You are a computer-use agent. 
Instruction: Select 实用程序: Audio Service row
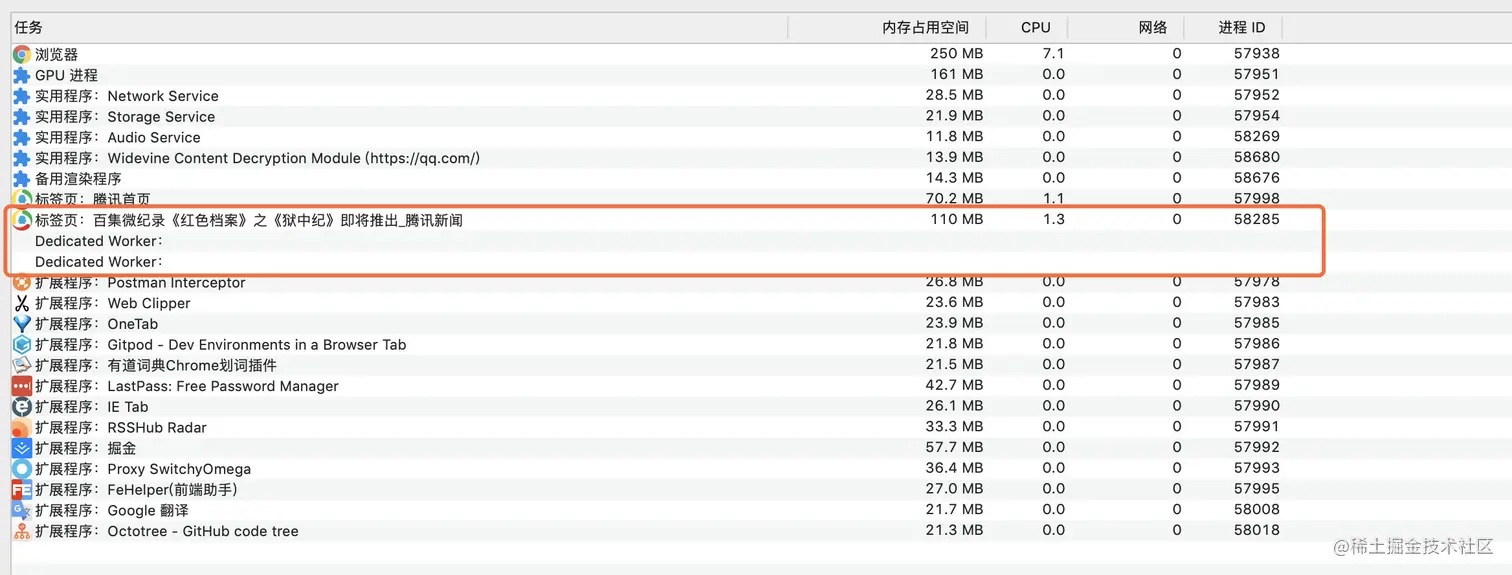pyautogui.click(x=118, y=137)
